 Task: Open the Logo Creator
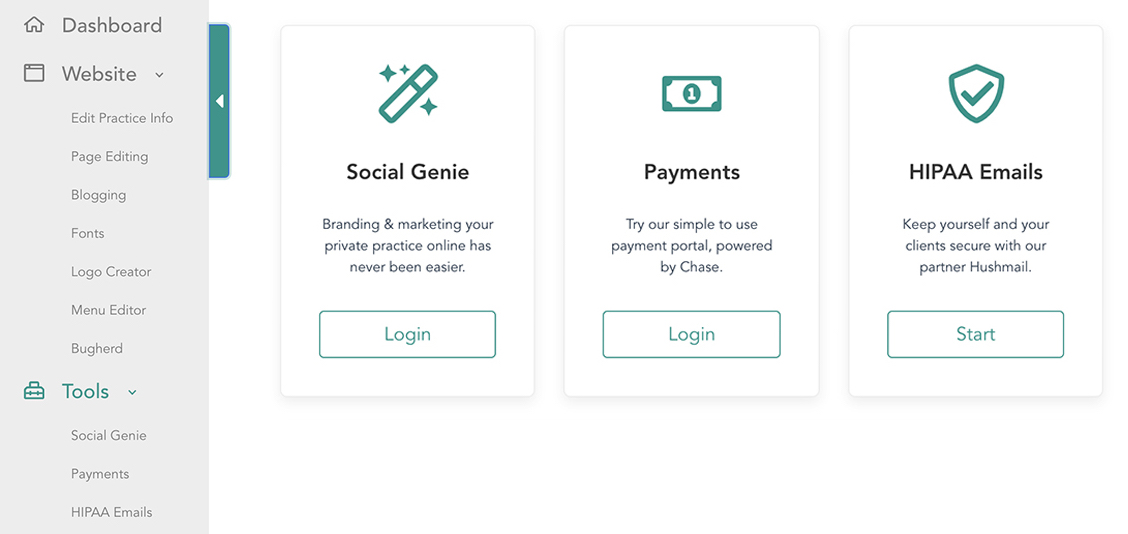(x=111, y=272)
